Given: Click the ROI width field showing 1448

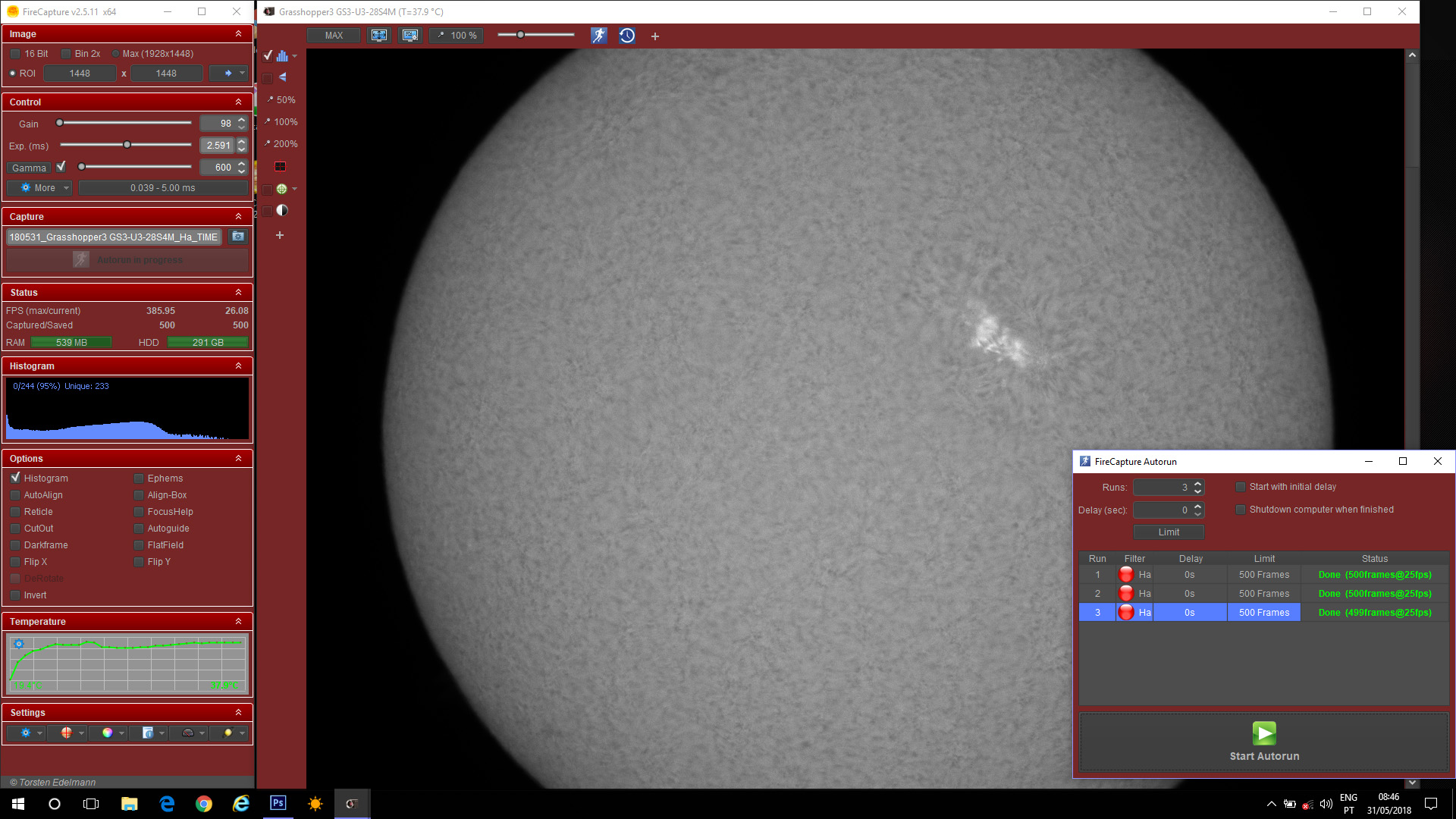Looking at the screenshot, I should [80, 74].
